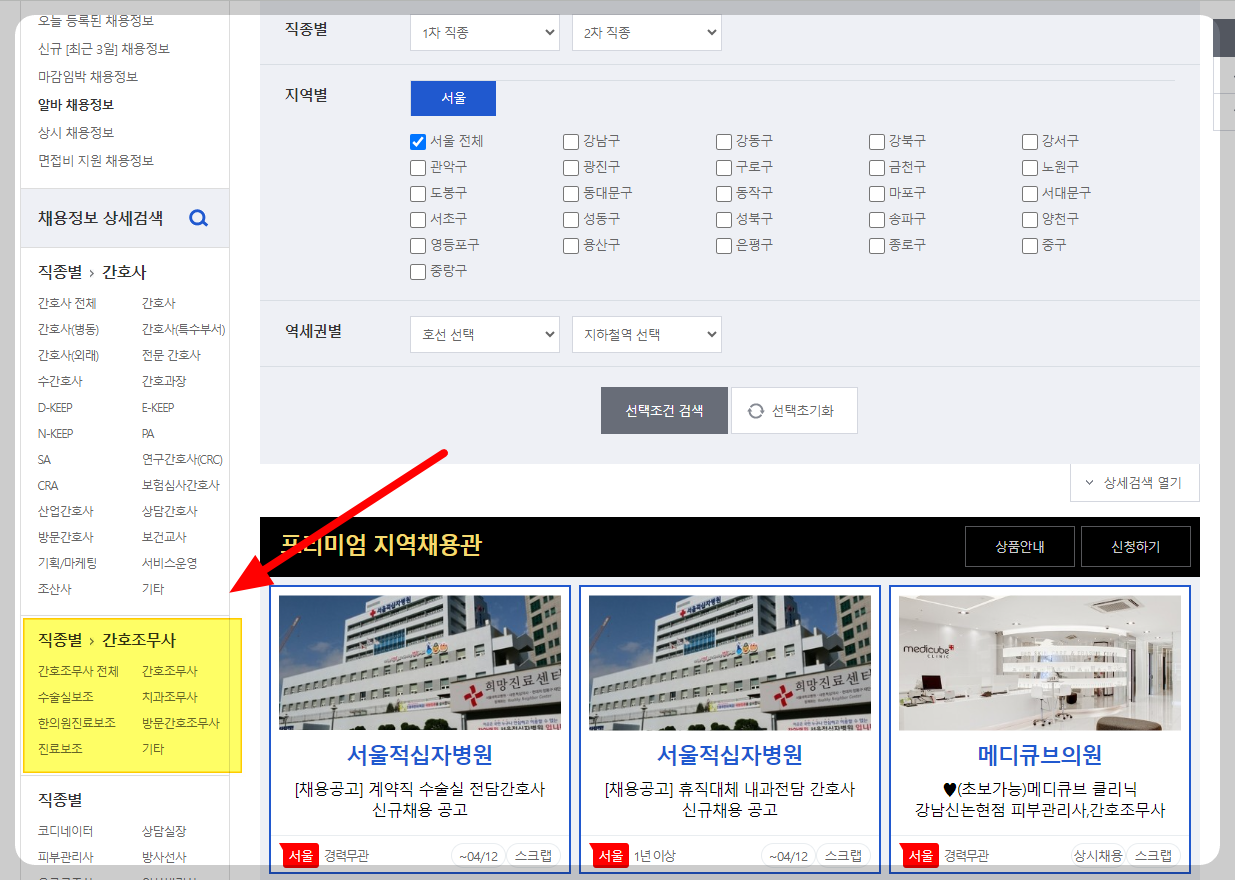Screen dimensions: 1235x880
Task: Open 상담실장 category link
Action: coord(164,831)
